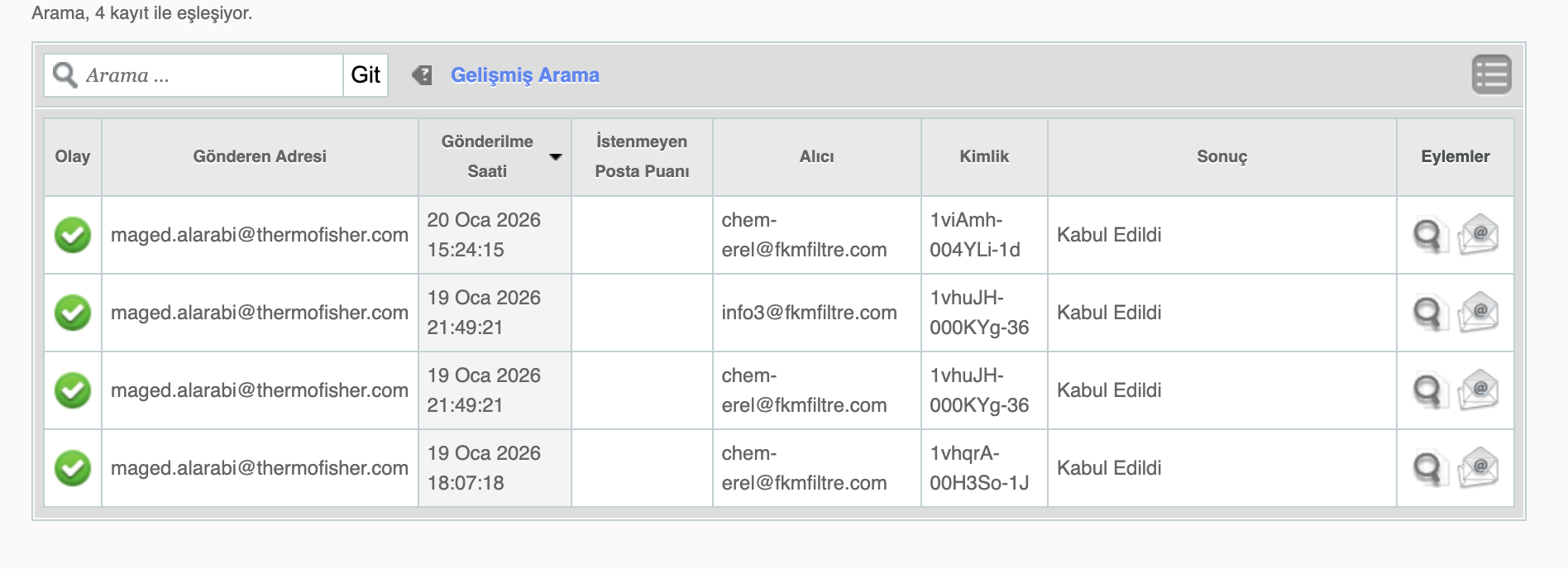Screen dimensions: 1568x569
Task: Sort by Alıcı column header
Action: pos(816,156)
